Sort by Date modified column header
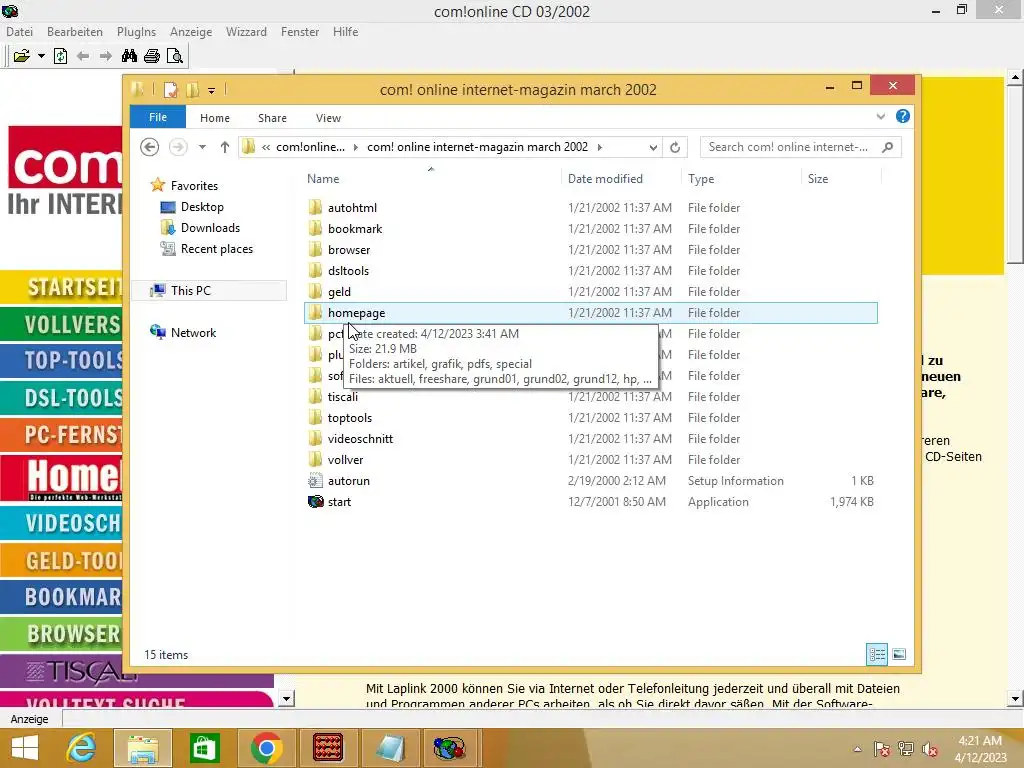 [x=605, y=179]
